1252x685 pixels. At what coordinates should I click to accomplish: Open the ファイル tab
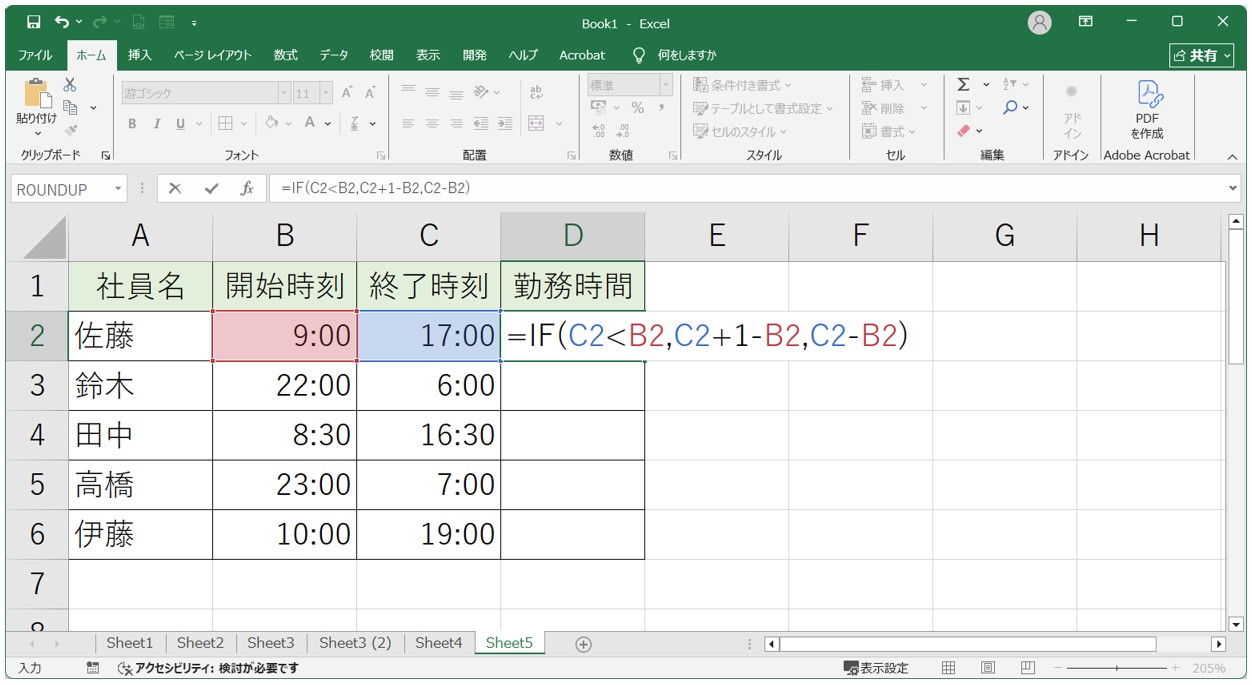[35, 55]
